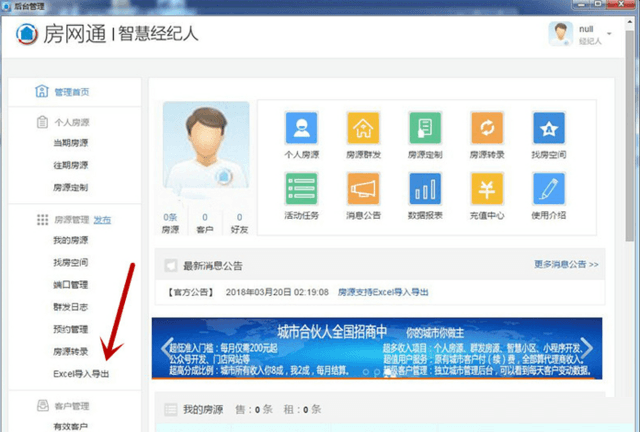This screenshot has width=640, height=432.
Task: Expand the null user account dropdown arrow
Action: (609, 33)
